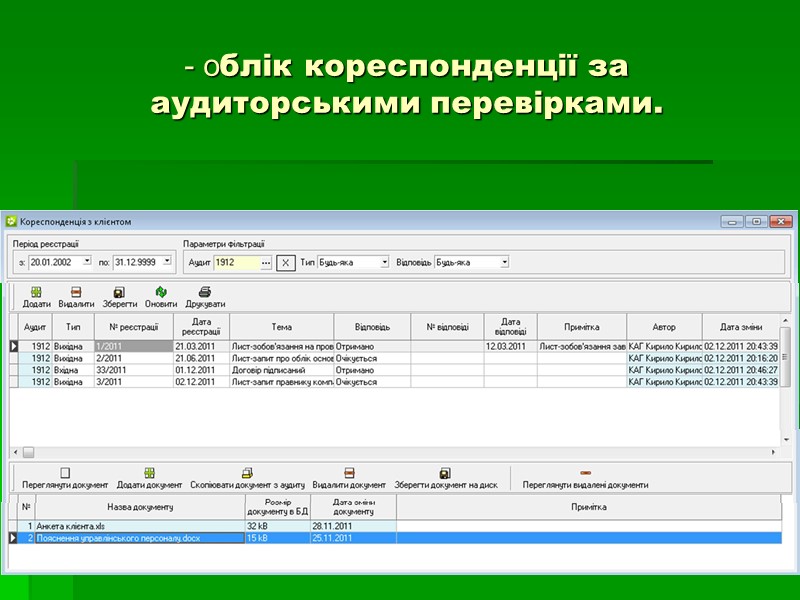This screenshot has height=600, width=800.
Task: Open the start date dropdown 20.01.2002
Action: coord(87,261)
